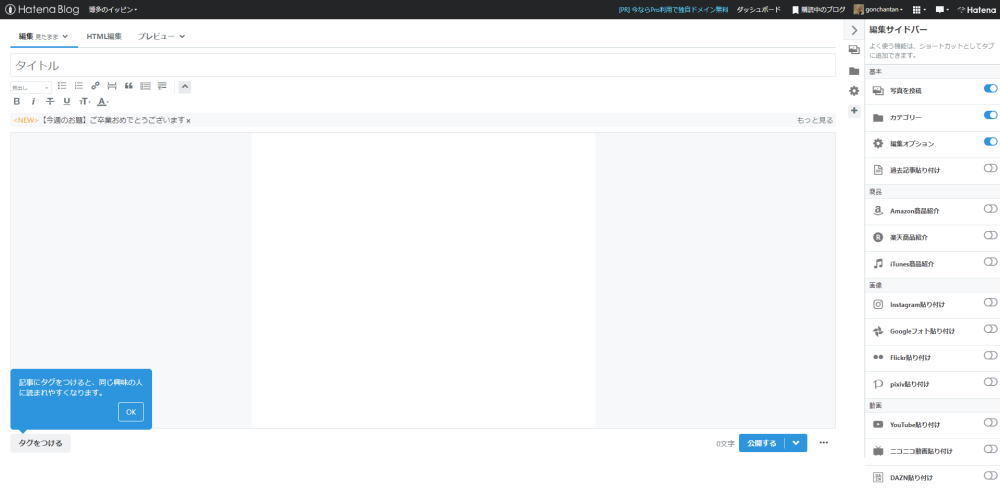Open the 編集 見たまま editor tab
This screenshot has height=490, width=1000.
pyautogui.click(x=43, y=36)
